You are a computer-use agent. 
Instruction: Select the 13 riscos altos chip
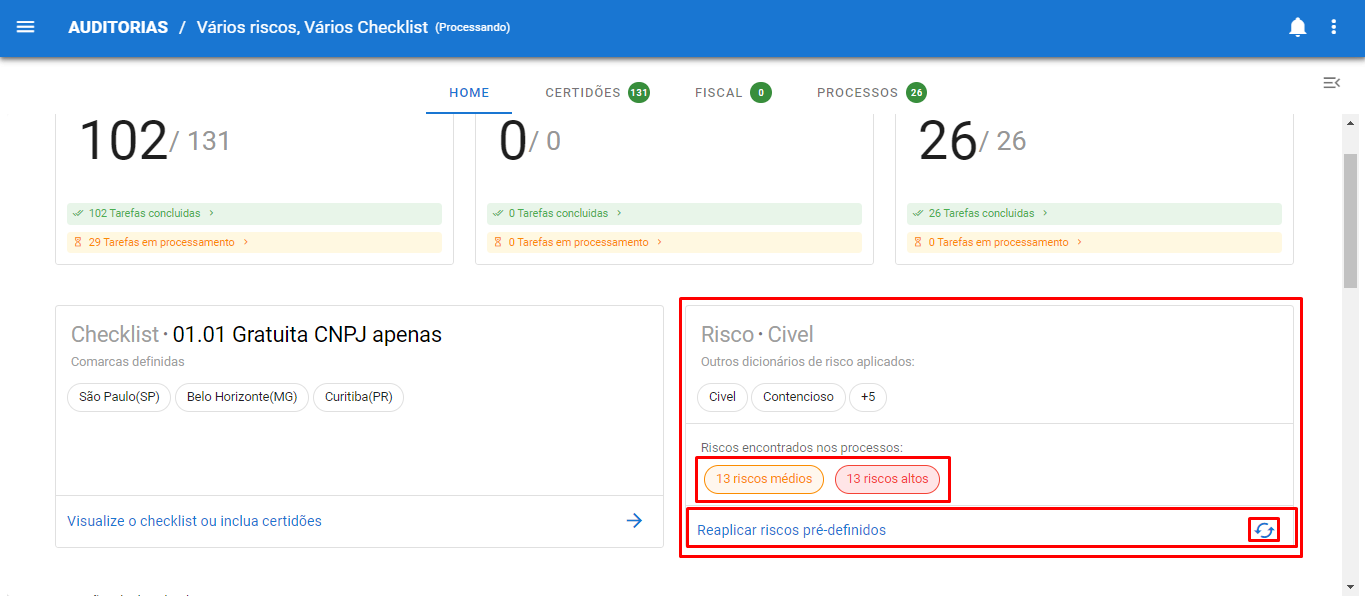(887, 479)
